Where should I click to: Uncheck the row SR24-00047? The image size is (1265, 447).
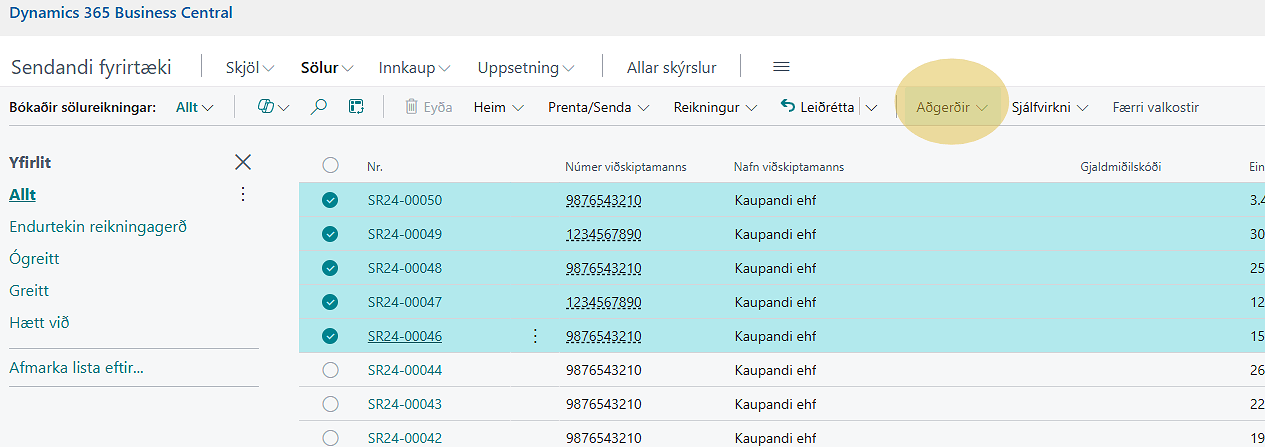tap(330, 302)
